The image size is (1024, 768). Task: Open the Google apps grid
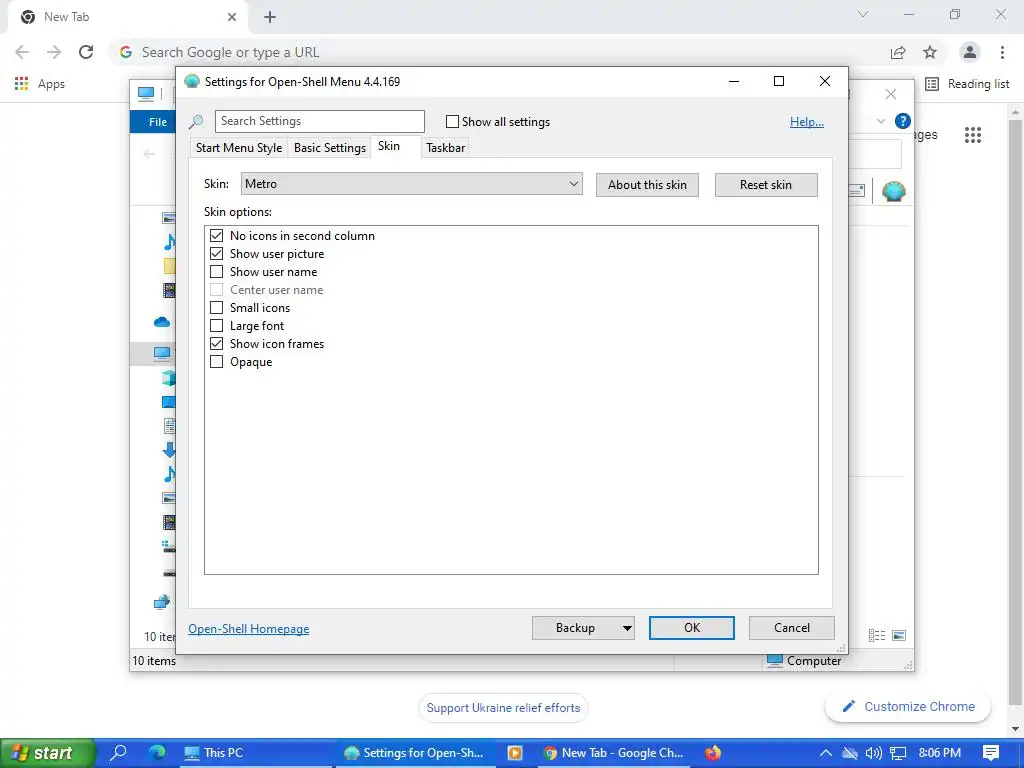[x=972, y=135]
